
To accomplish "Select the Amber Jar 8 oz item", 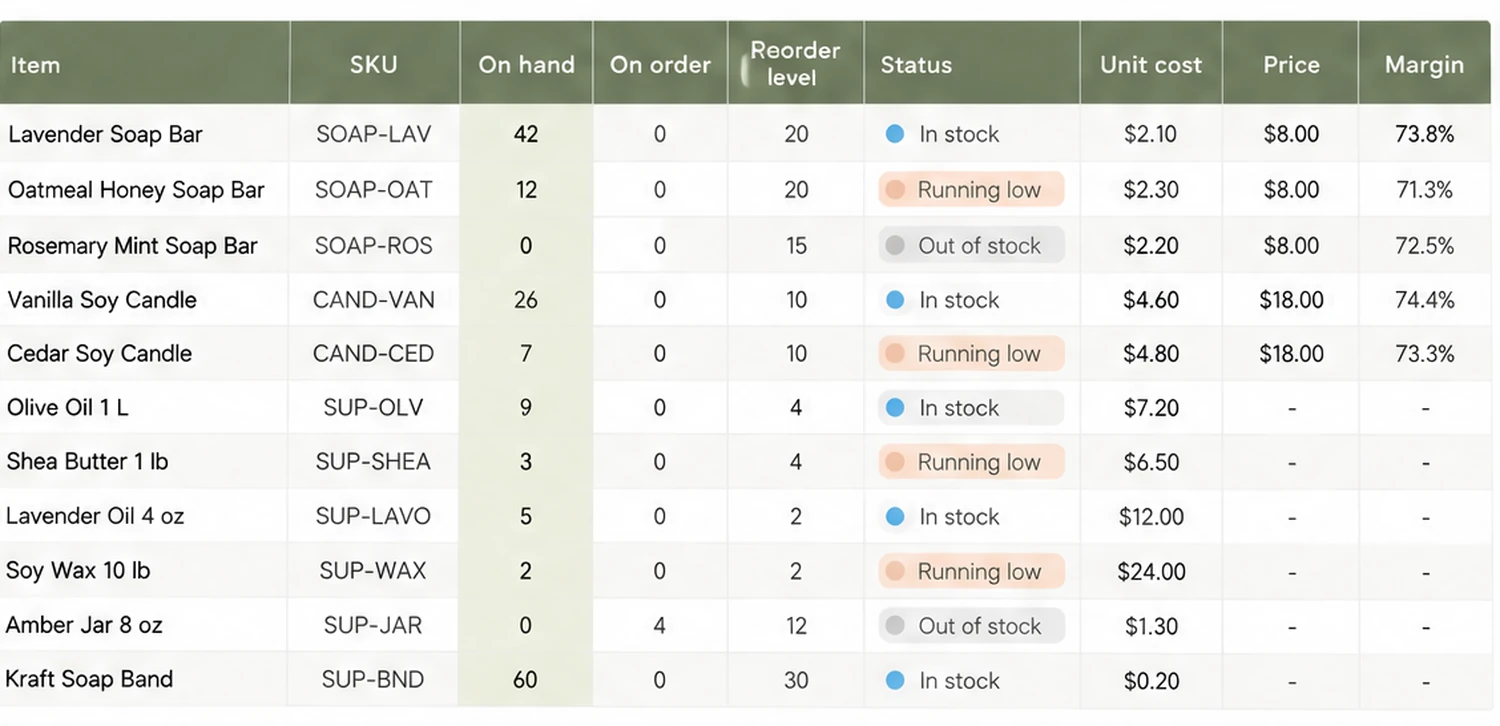I will [84, 626].
